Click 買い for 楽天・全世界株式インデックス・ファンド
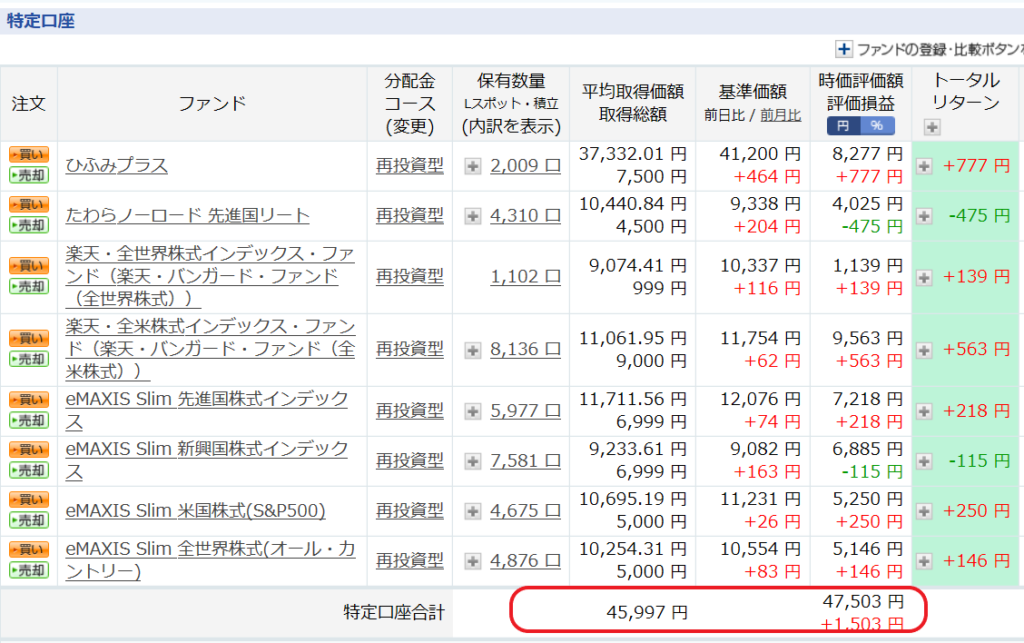 [29, 266]
